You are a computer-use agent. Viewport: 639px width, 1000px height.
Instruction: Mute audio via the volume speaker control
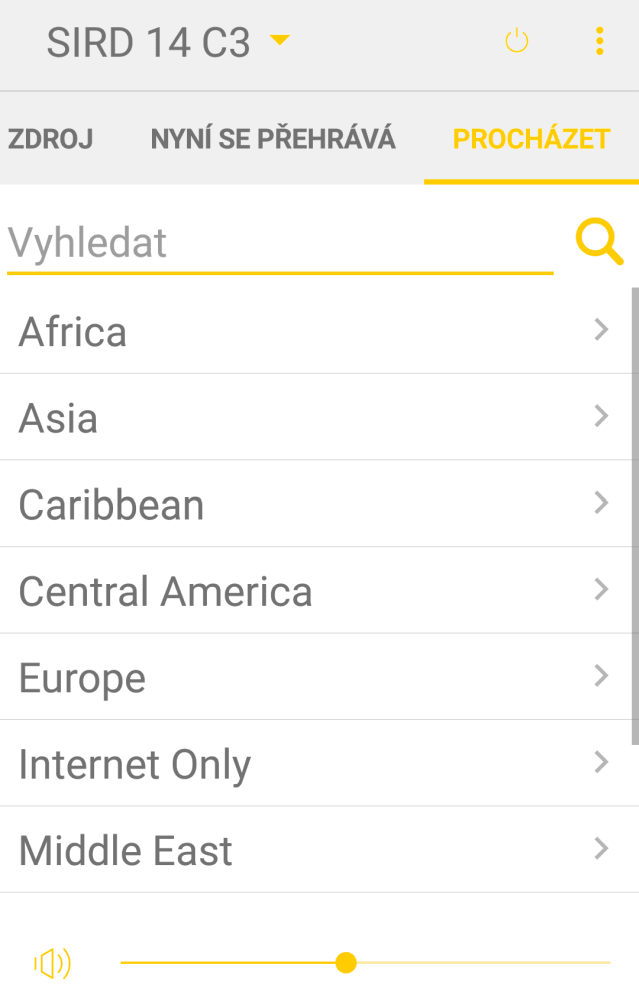pyautogui.click(x=53, y=963)
